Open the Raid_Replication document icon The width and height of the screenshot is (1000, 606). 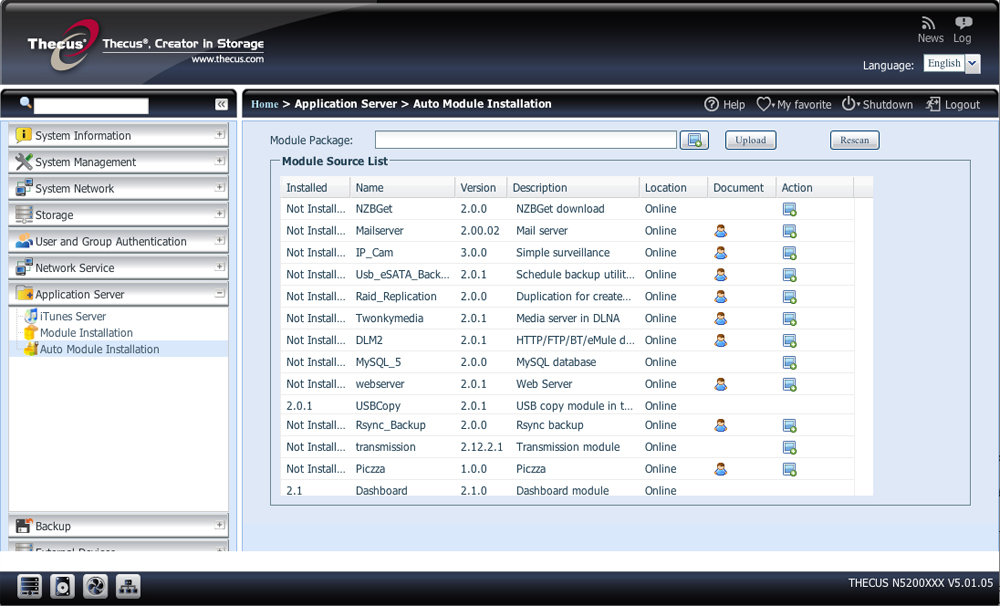[721, 297]
